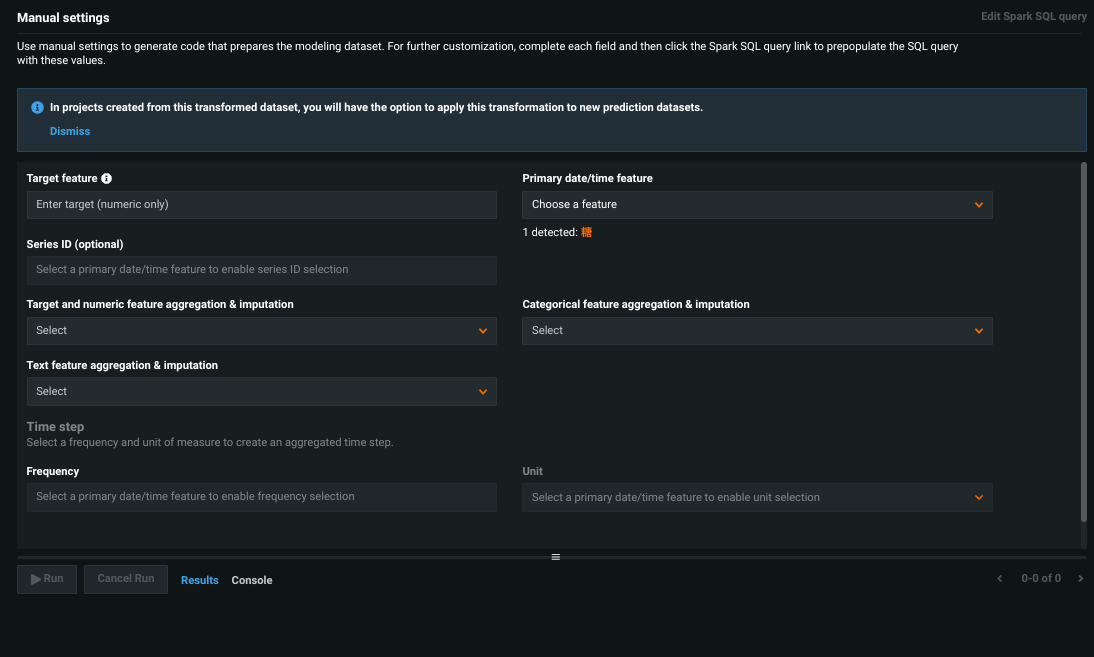
Task: Open the Unit dropdown
Action: (x=756, y=498)
